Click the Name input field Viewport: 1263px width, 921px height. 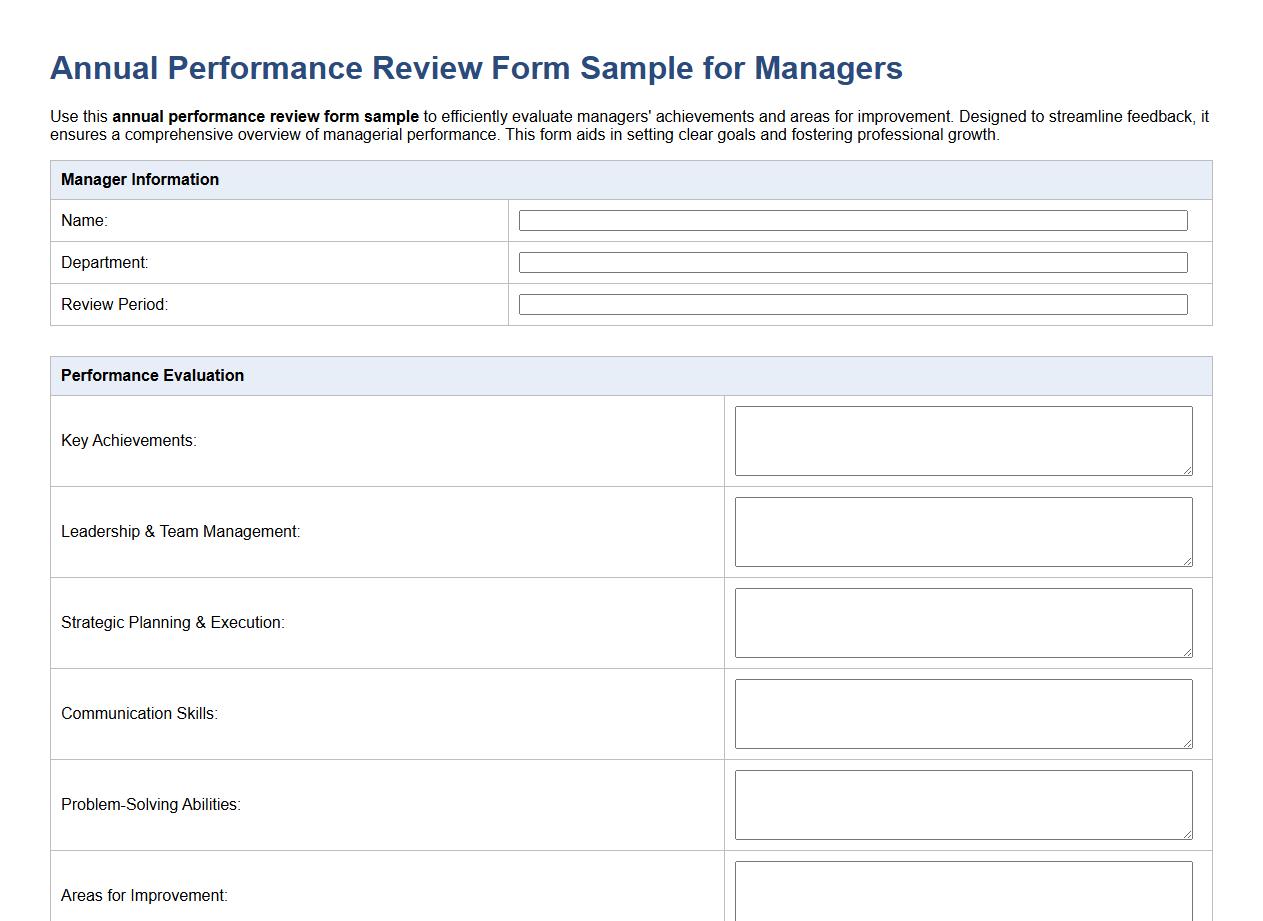pyautogui.click(x=852, y=220)
